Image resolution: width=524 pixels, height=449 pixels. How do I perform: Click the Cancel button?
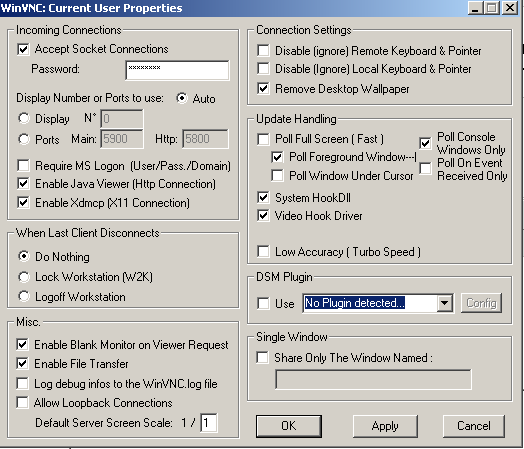coord(474,426)
